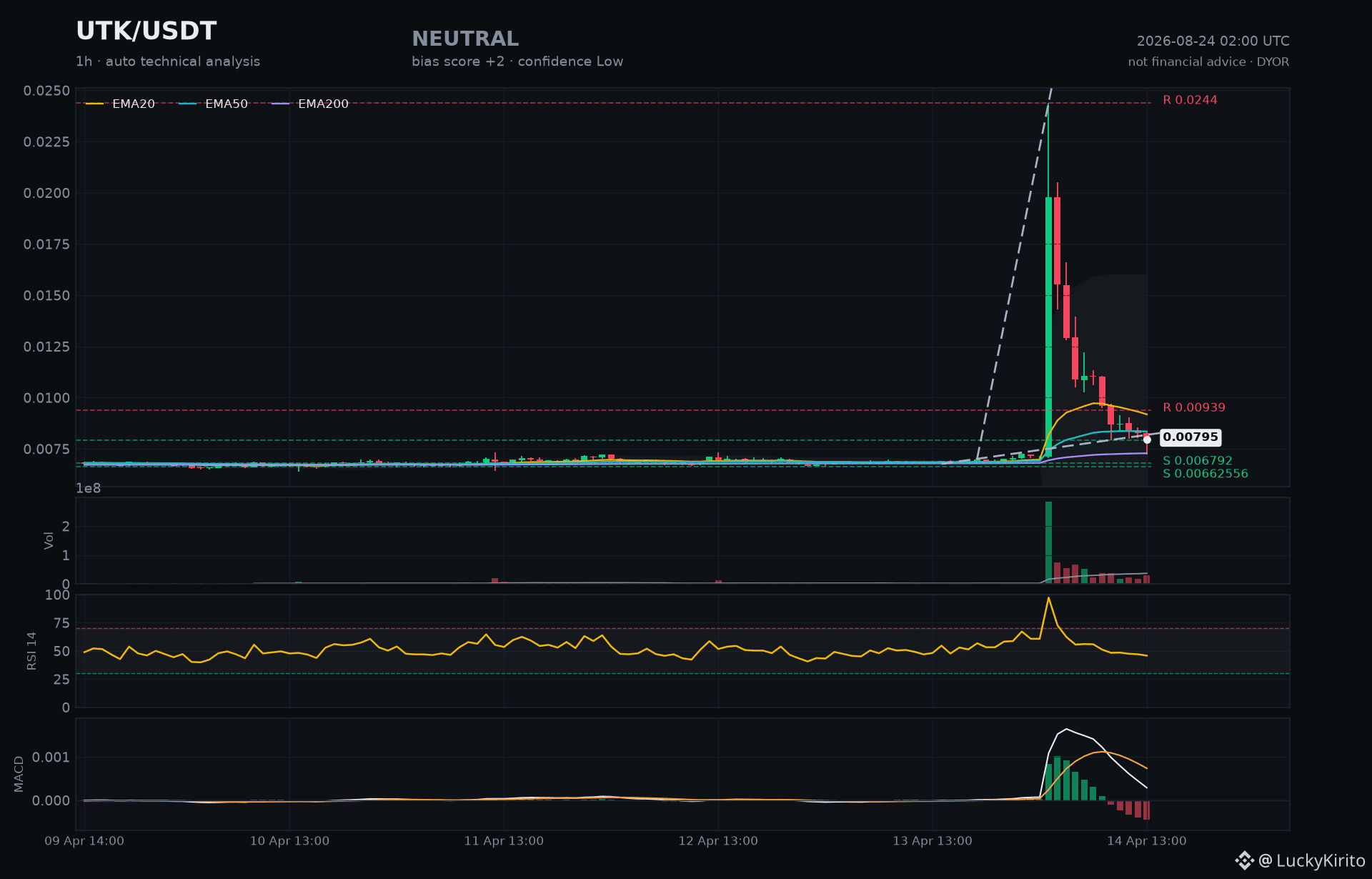Click the 0.0175 price axis tick
This screenshot has width=1372, height=879.
click(x=46, y=244)
